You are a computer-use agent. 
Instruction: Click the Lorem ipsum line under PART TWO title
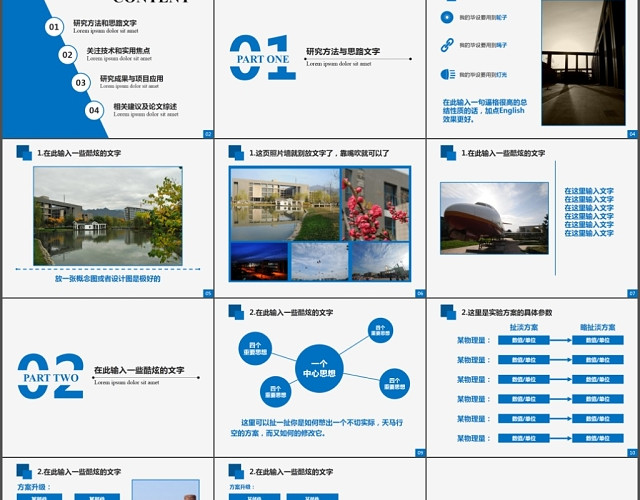[x=127, y=382]
